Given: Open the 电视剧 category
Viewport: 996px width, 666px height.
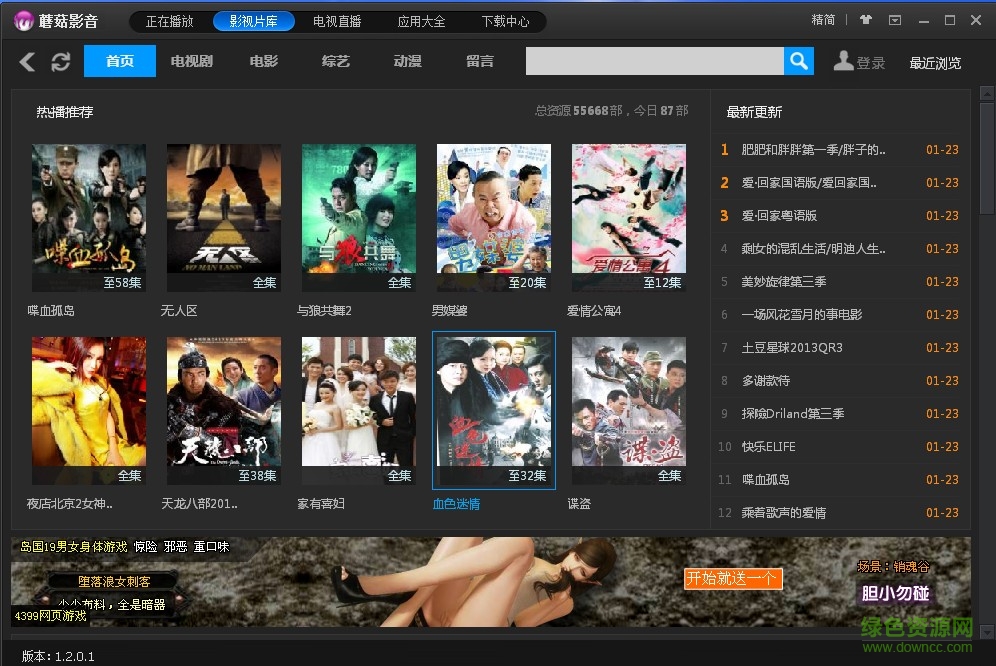Looking at the screenshot, I should 190,61.
